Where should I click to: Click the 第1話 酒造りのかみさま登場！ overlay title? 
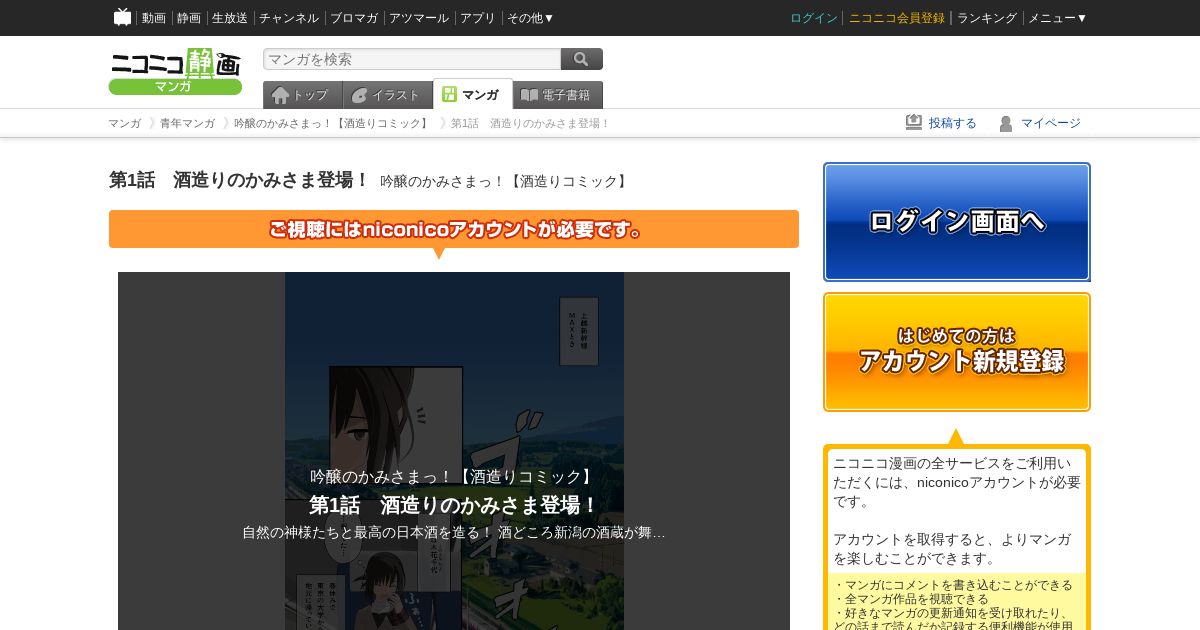click(454, 505)
